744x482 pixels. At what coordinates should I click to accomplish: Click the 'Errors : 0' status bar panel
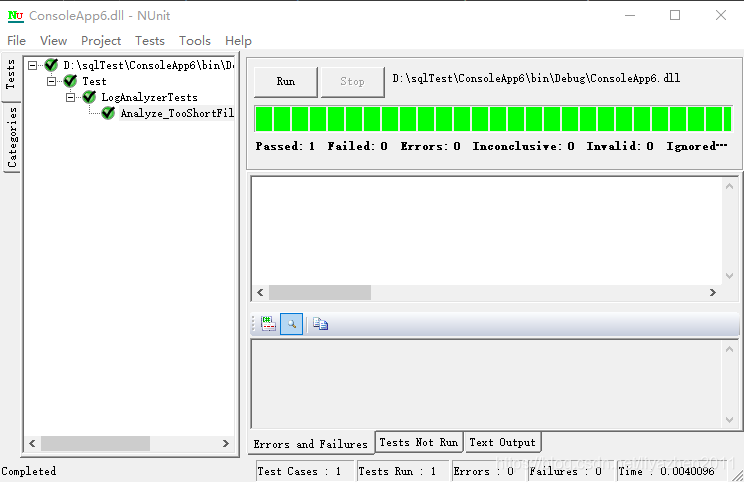click(488, 471)
